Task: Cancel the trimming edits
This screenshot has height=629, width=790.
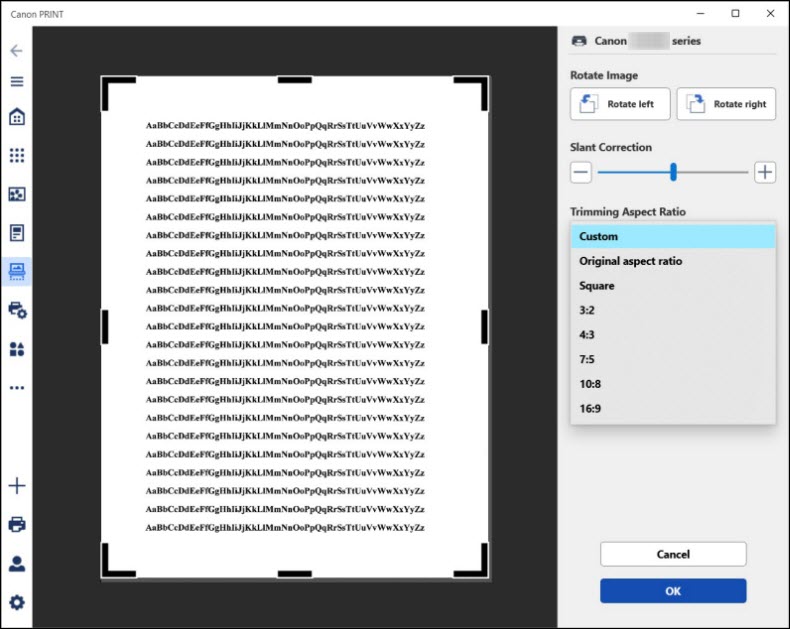Action: pyautogui.click(x=673, y=554)
